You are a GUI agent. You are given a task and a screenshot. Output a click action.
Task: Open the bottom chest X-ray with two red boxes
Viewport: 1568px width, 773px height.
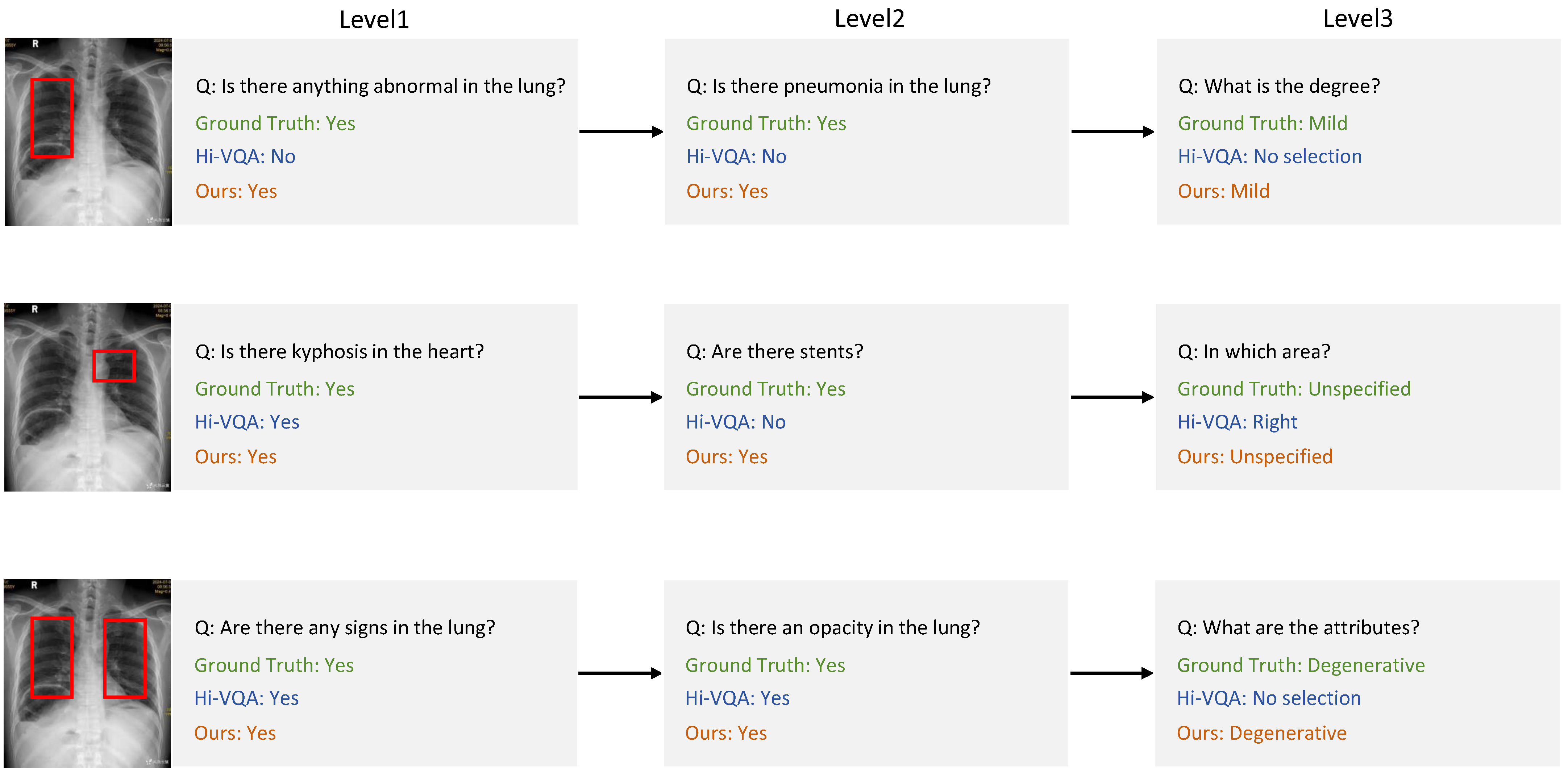(88, 673)
